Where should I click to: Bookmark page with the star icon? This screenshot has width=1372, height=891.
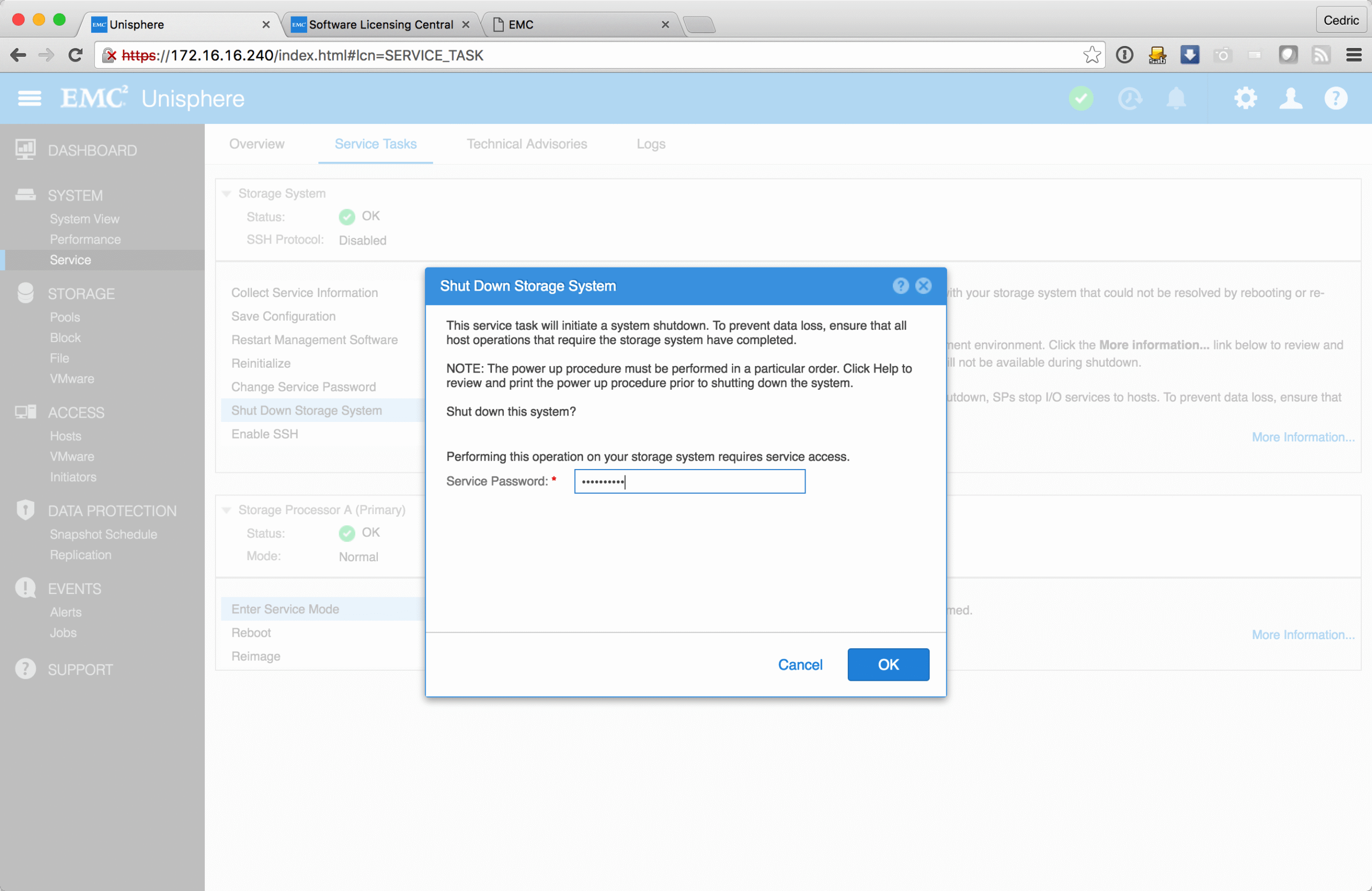1091,55
